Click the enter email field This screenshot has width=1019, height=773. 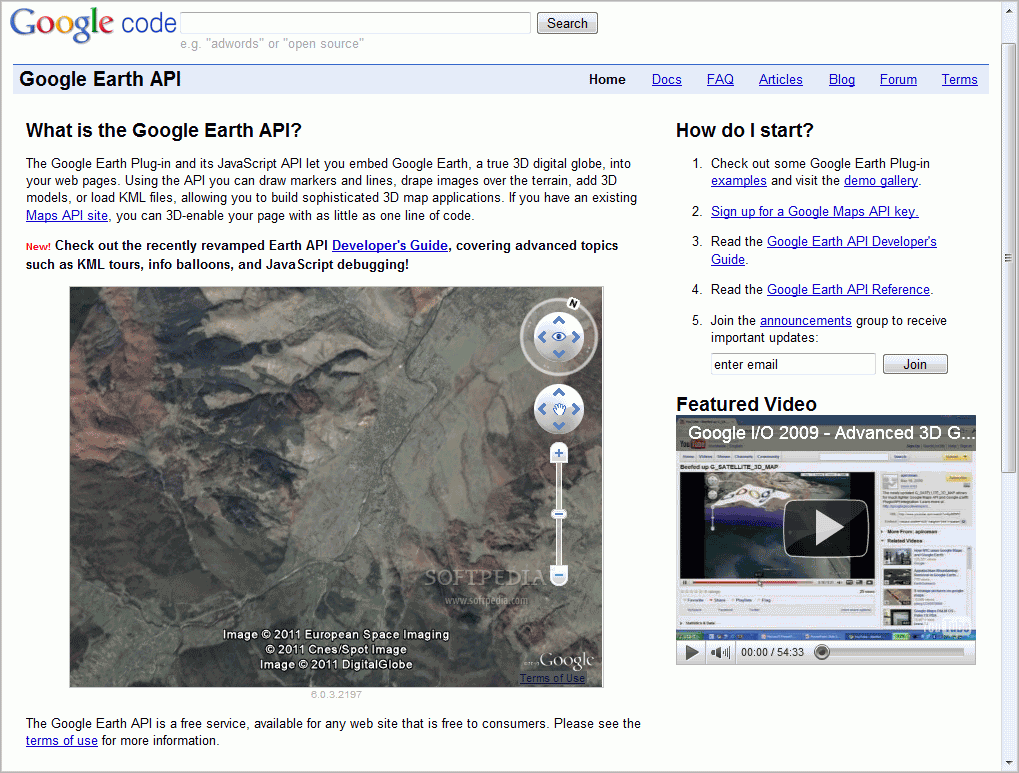point(793,364)
